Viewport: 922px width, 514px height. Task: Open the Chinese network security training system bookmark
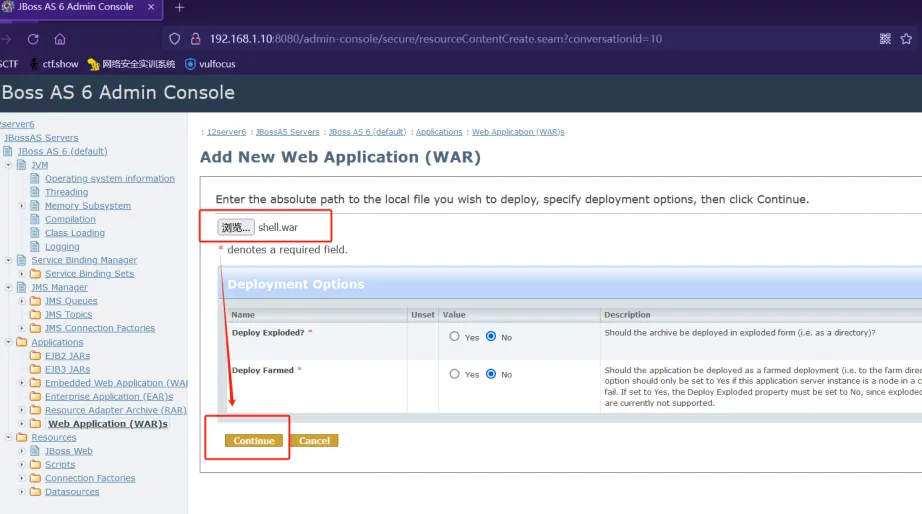pos(131,64)
